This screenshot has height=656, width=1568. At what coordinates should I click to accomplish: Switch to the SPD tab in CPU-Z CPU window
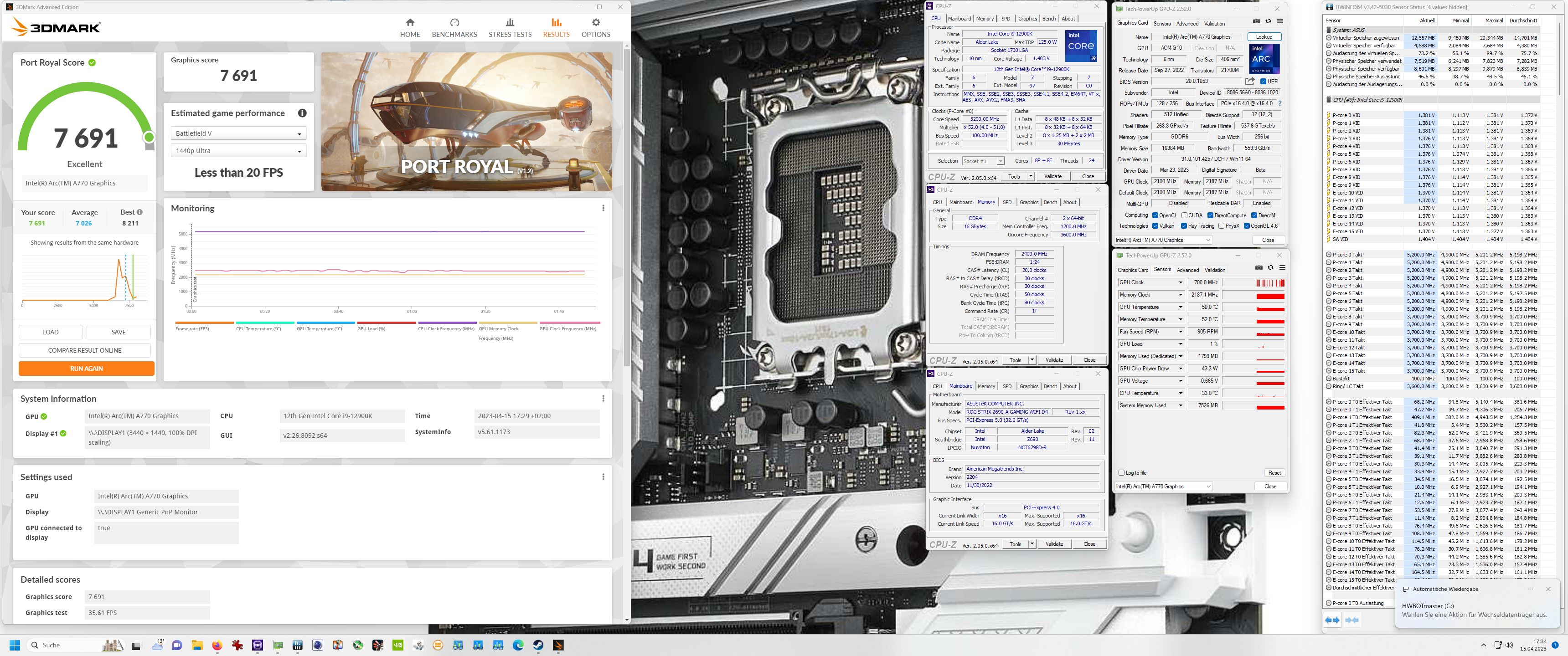tap(1006, 18)
